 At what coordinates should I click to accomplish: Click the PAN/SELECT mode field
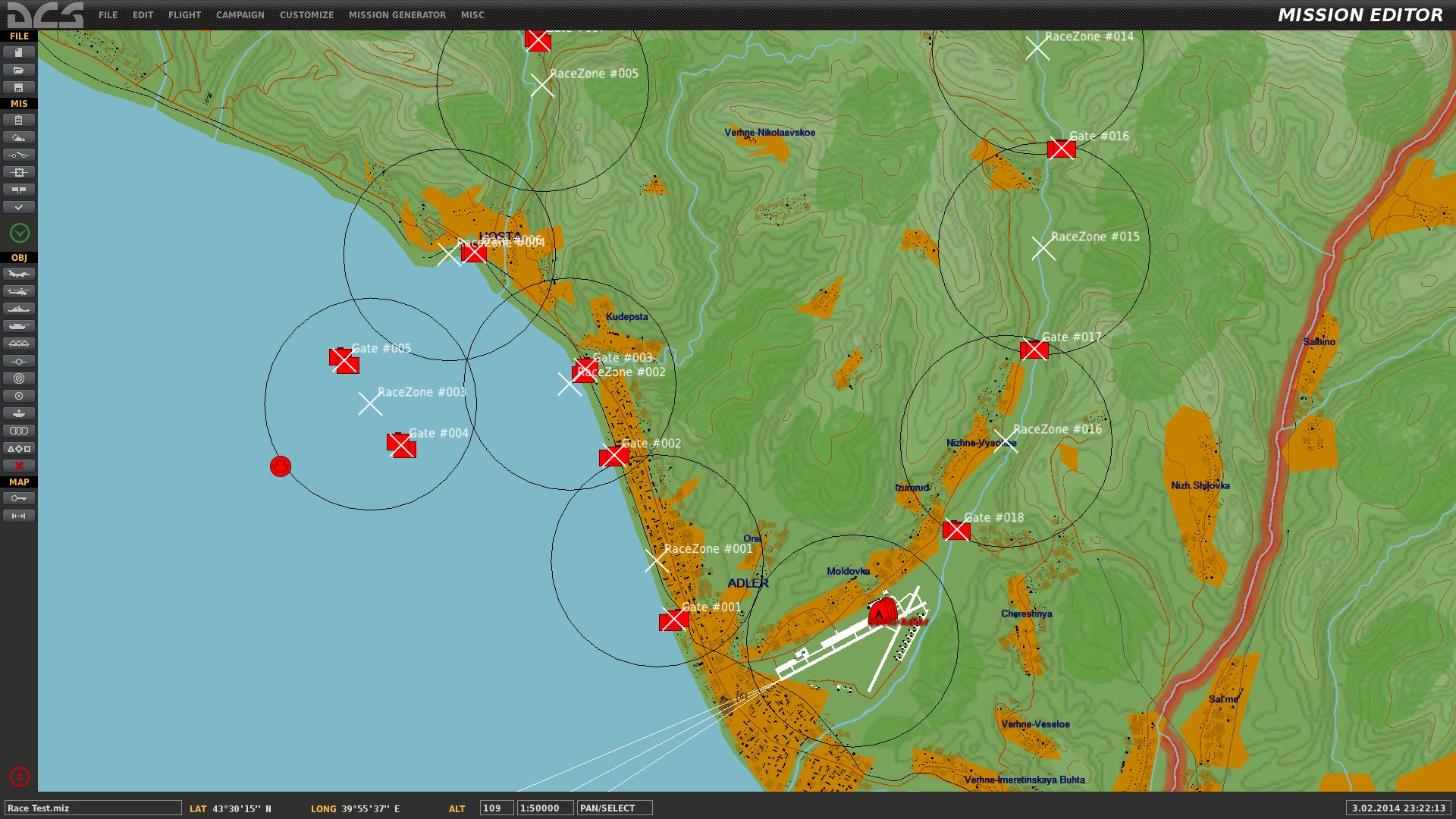615,808
